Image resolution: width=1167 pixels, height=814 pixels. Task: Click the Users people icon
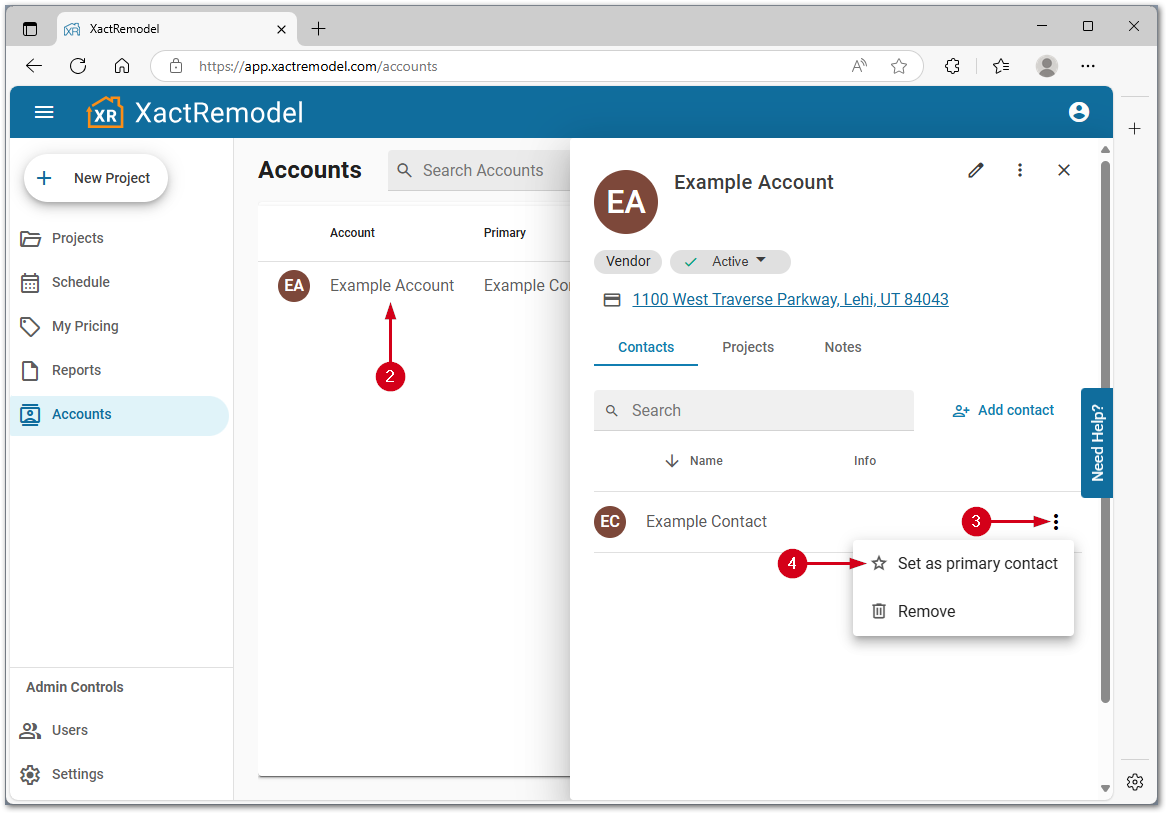click(31, 731)
